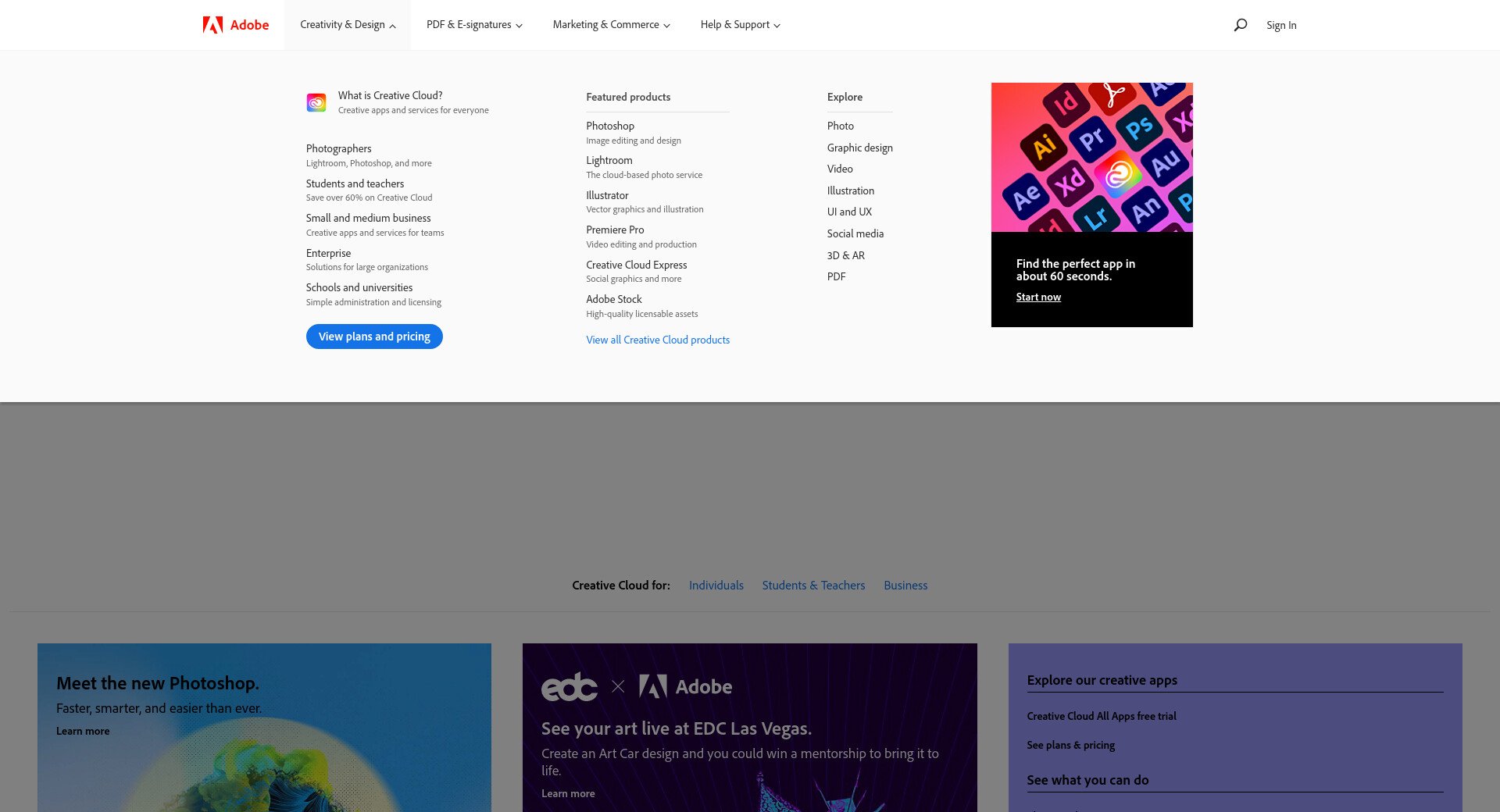
Task: Explore the Graphic design category
Action: tap(860, 148)
